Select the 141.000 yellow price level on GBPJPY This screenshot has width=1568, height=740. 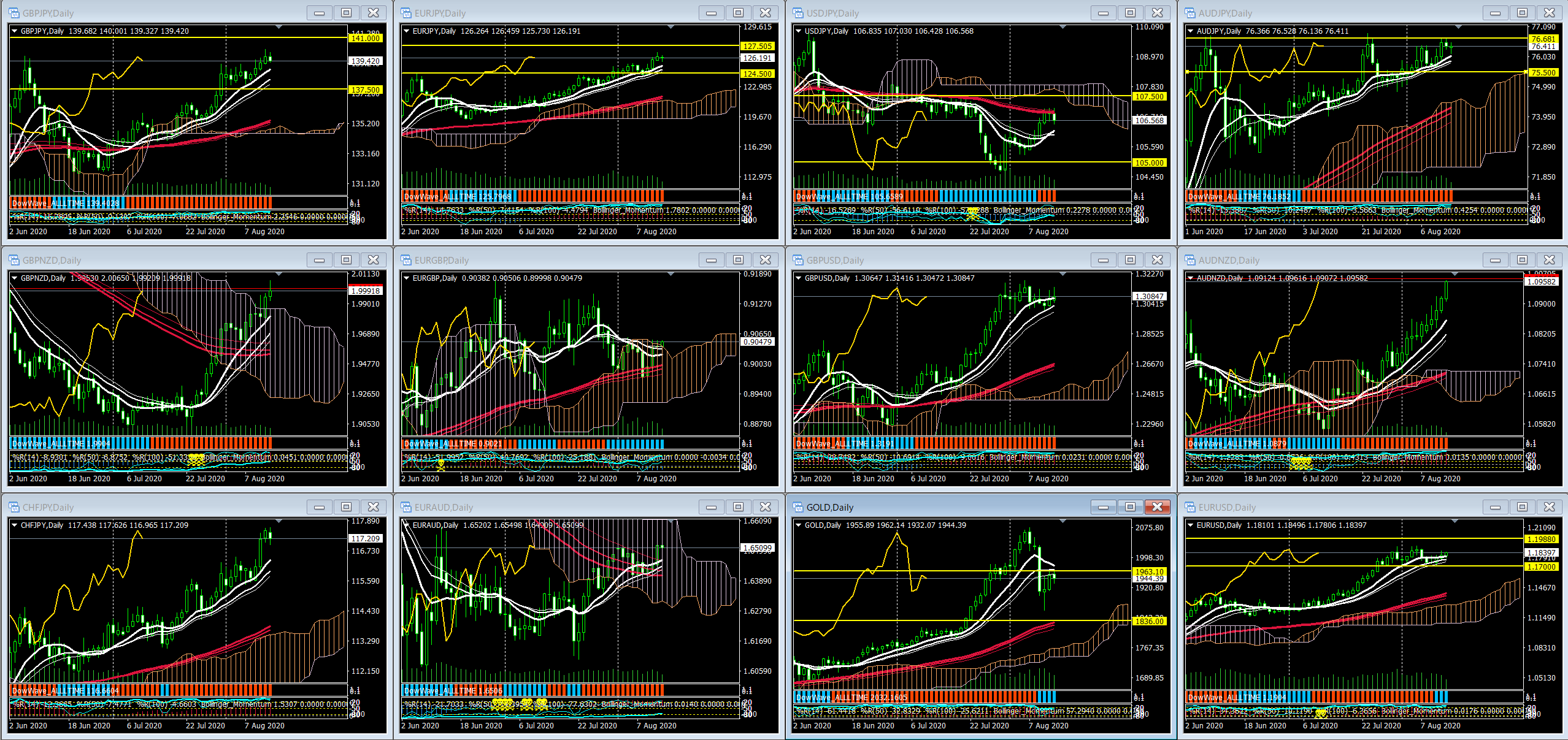click(366, 38)
